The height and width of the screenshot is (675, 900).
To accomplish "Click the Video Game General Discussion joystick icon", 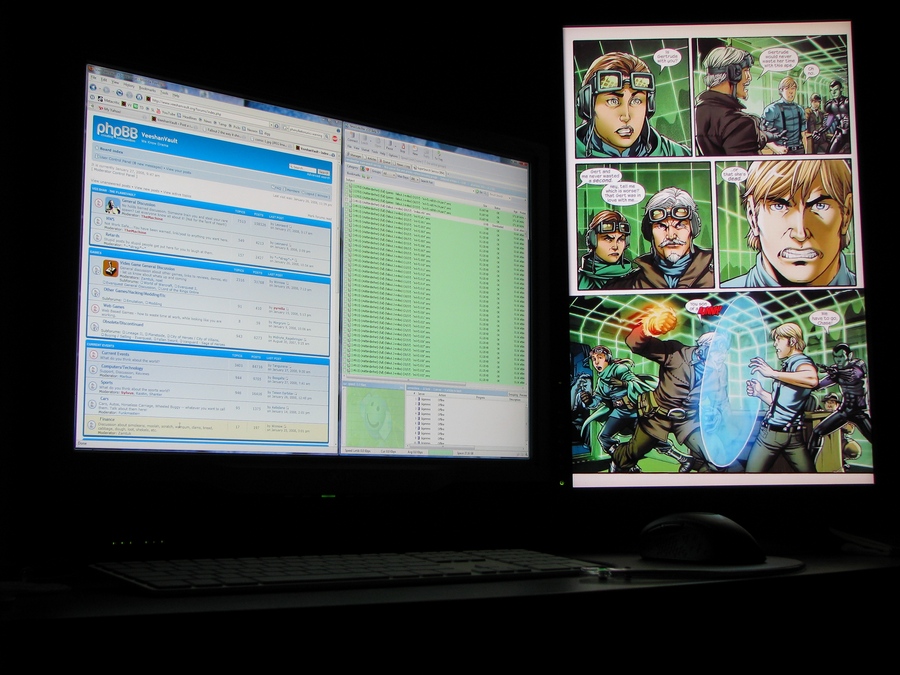I will pos(111,268).
